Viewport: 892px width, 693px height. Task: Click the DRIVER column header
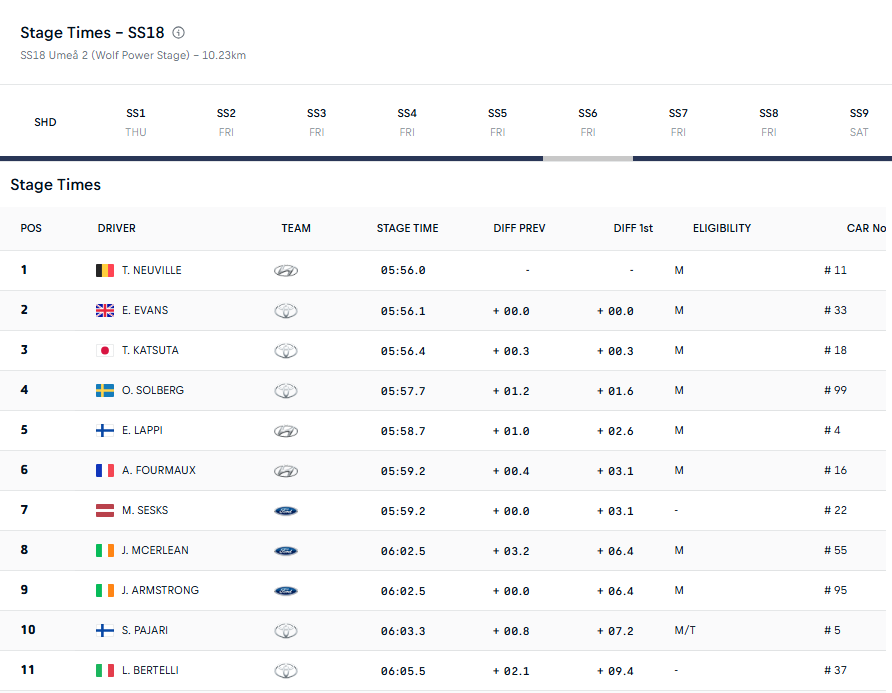(117, 228)
